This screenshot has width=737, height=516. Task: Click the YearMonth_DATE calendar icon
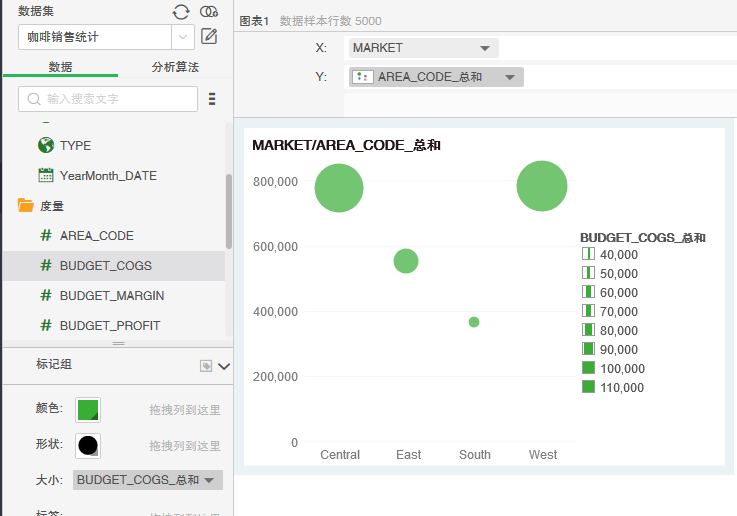click(46, 175)
